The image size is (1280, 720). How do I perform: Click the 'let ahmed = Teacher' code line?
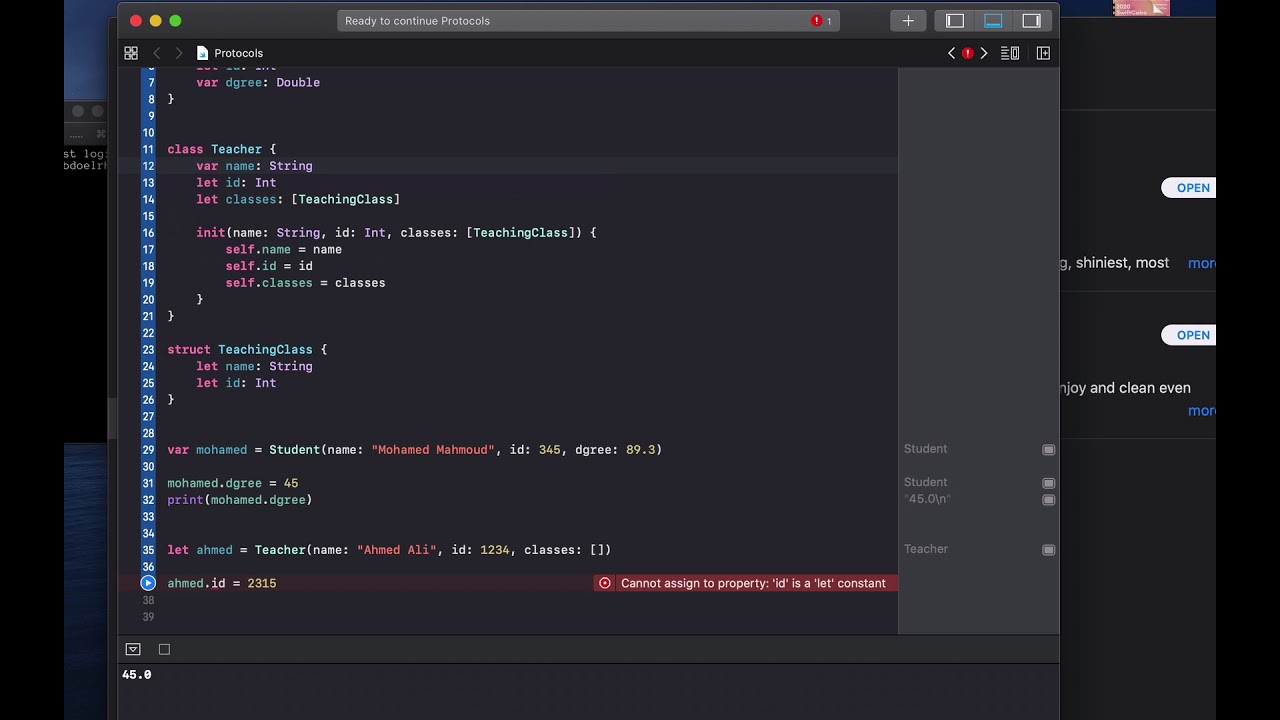pos(389,550)
